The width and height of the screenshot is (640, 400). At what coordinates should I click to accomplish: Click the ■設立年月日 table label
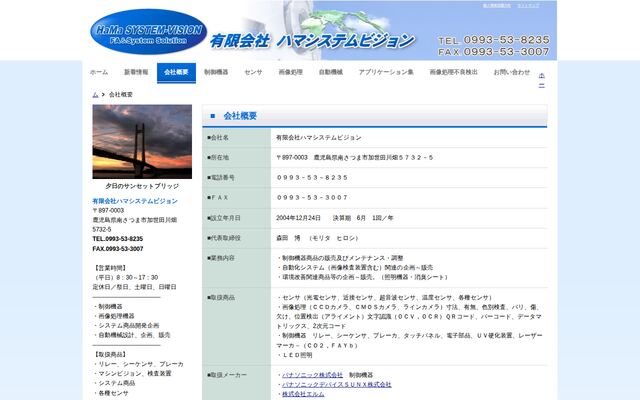click(224, 218)
